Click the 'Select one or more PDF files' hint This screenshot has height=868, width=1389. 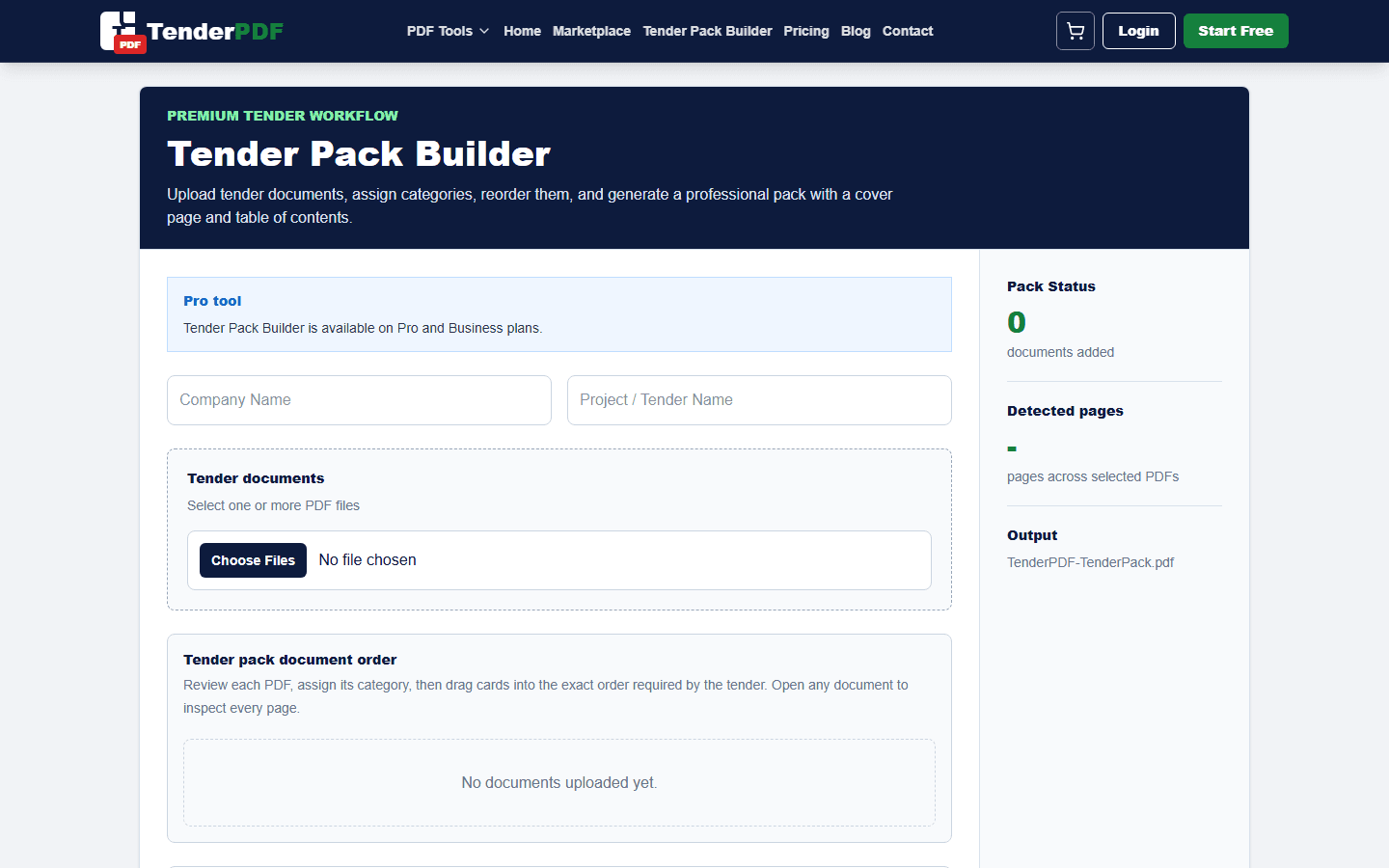[x=273, y=505]
